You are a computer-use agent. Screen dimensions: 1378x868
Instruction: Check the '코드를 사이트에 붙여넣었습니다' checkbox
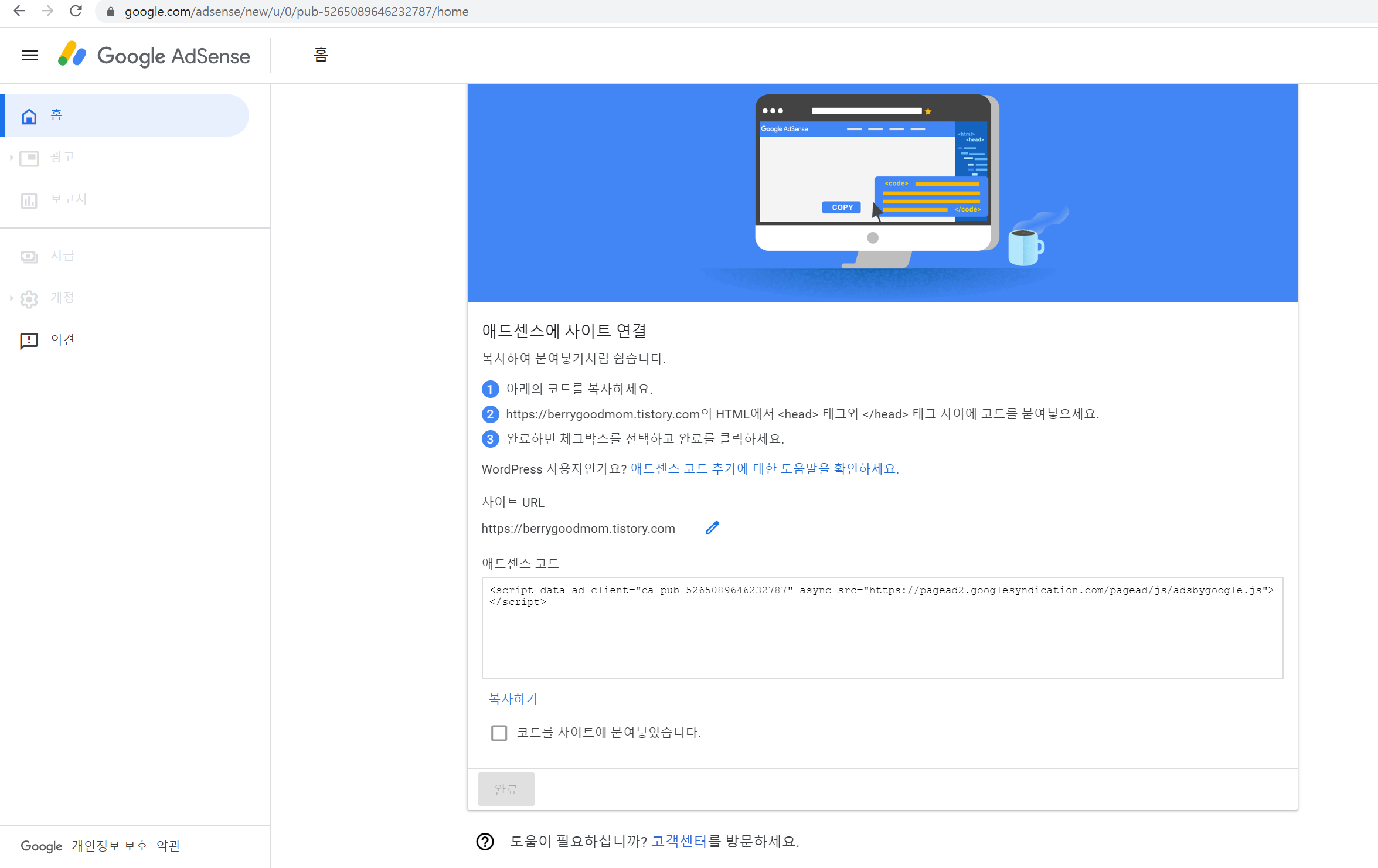coord(499,733)
